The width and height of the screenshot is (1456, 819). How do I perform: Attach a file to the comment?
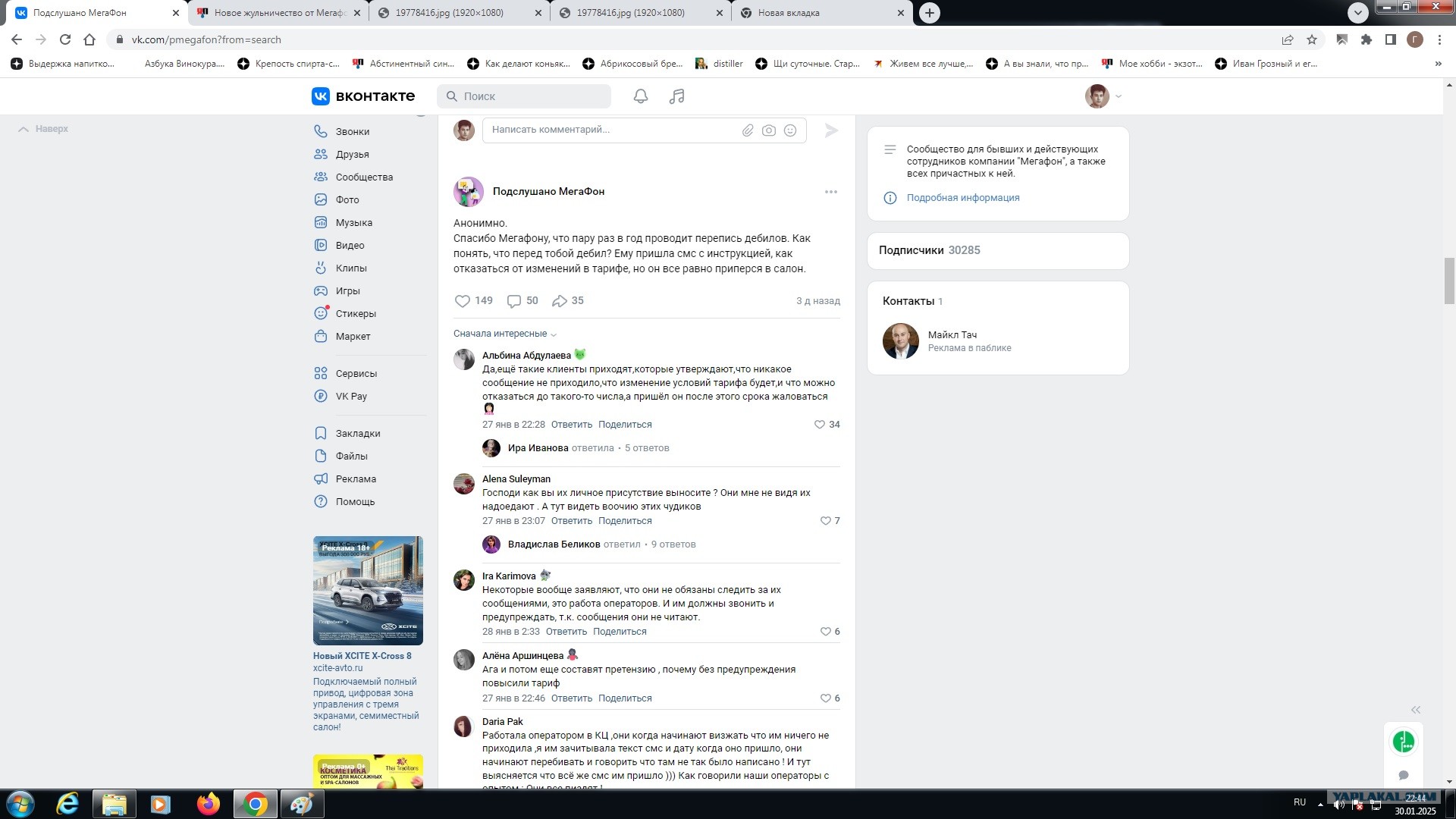pyautogui.click(x=748, y=130)
